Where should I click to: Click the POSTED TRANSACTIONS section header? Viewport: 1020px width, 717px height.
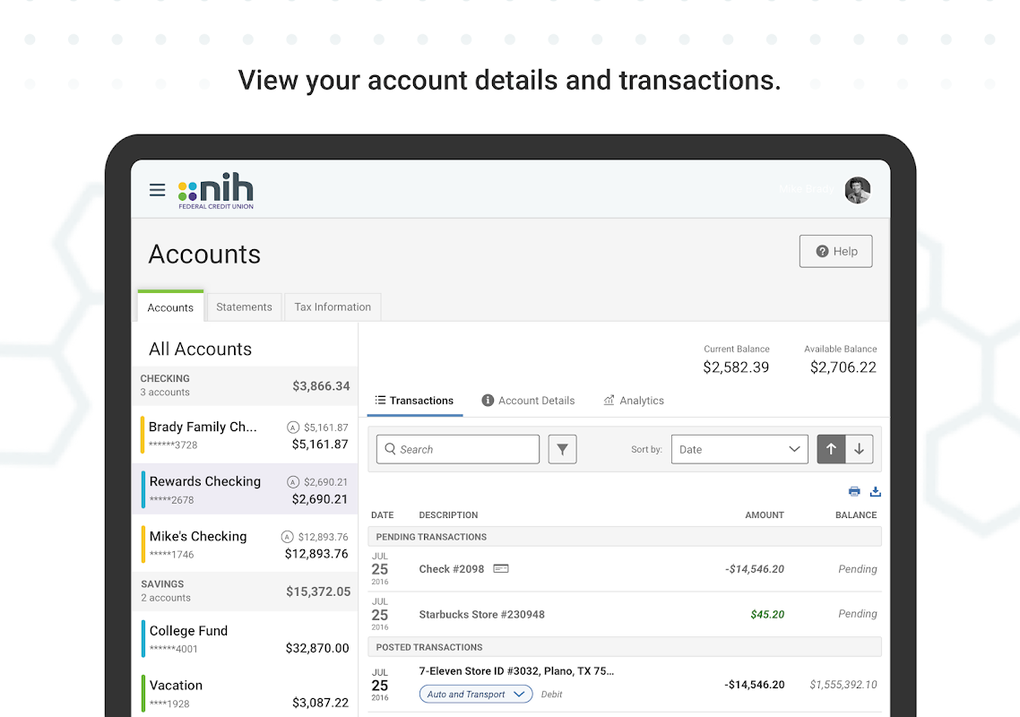[x=624, y=647]
